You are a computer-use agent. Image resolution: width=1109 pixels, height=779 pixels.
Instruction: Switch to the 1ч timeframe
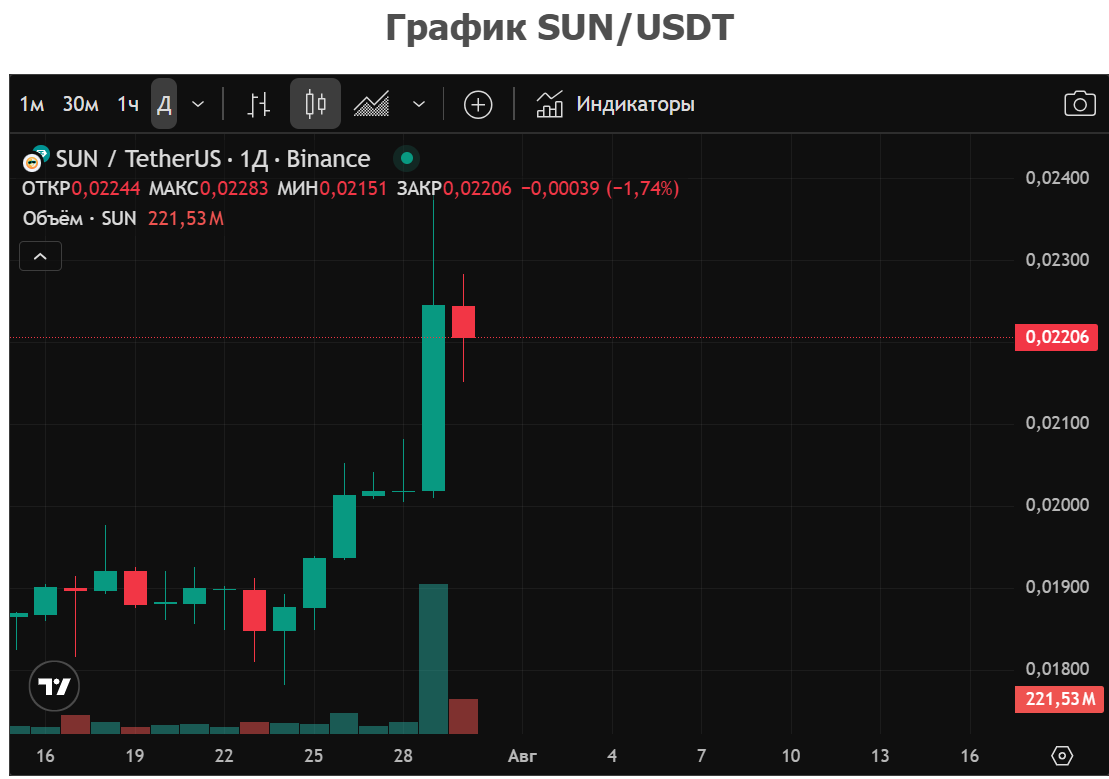click(127, 105)
